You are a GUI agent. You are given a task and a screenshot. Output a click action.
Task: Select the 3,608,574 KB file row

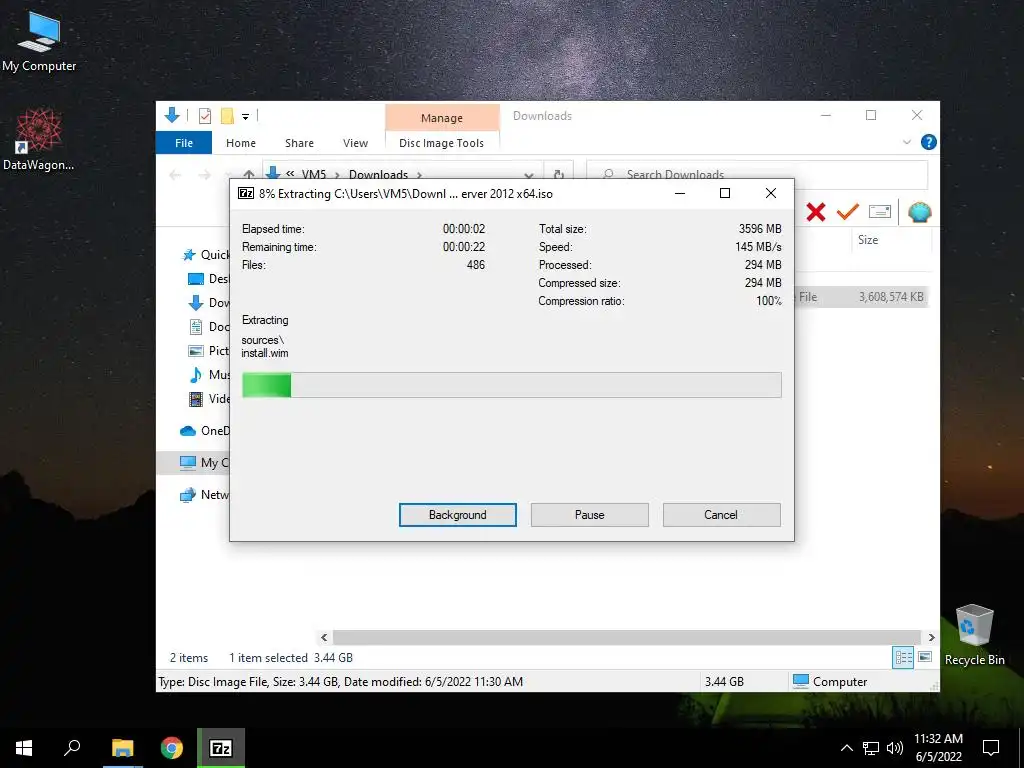(862, 296)
